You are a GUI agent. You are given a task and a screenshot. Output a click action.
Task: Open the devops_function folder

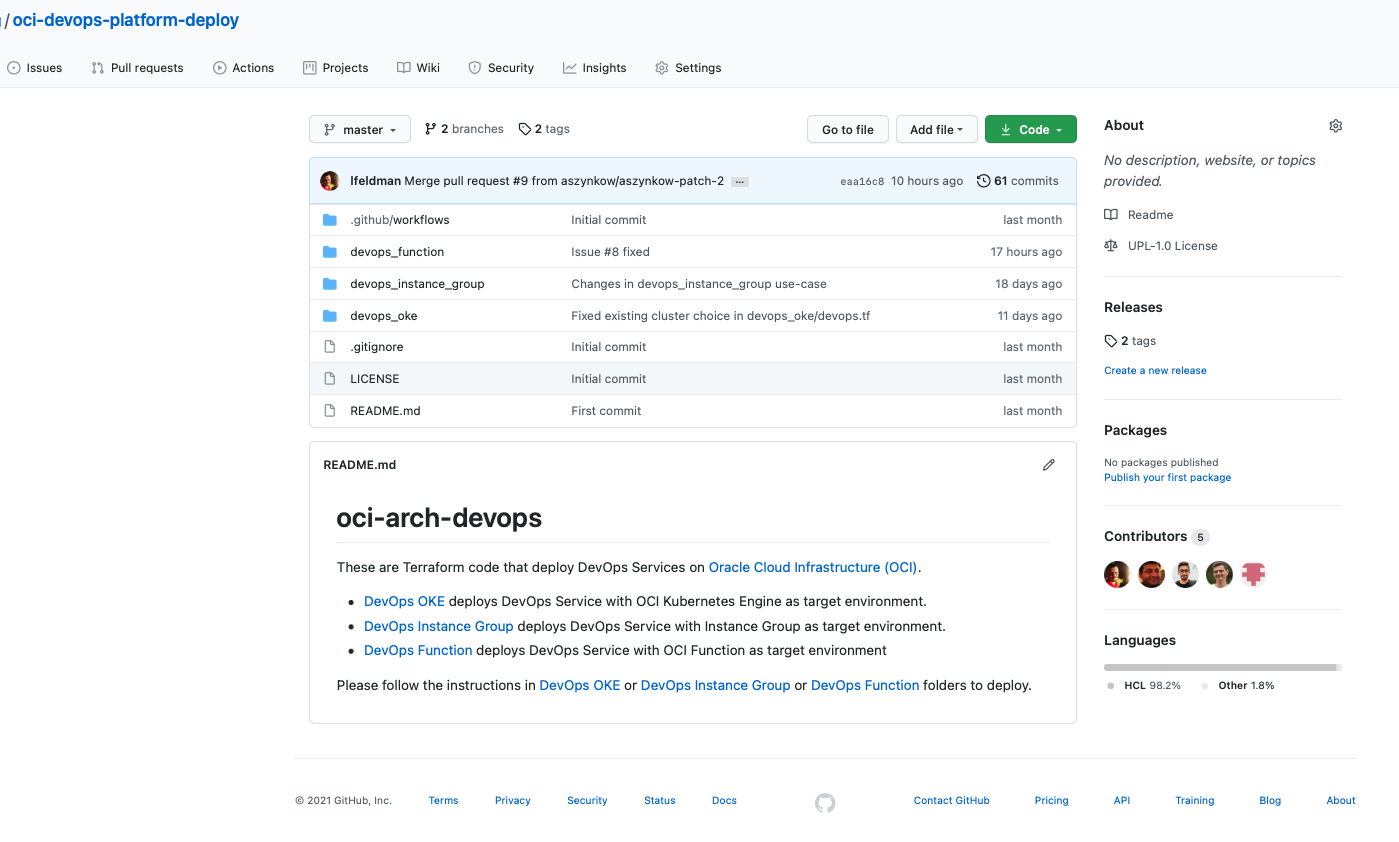coord(397,252)
